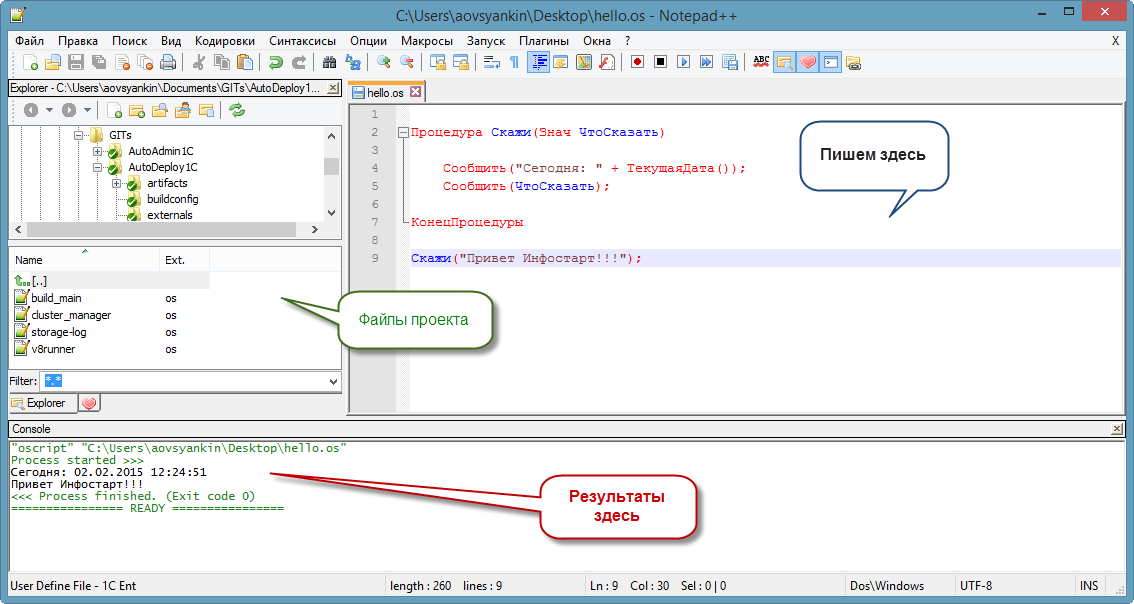The image size is (1134, 604).
Task: Click the ABC spell-check icon
Action: (x=761, y=62)
